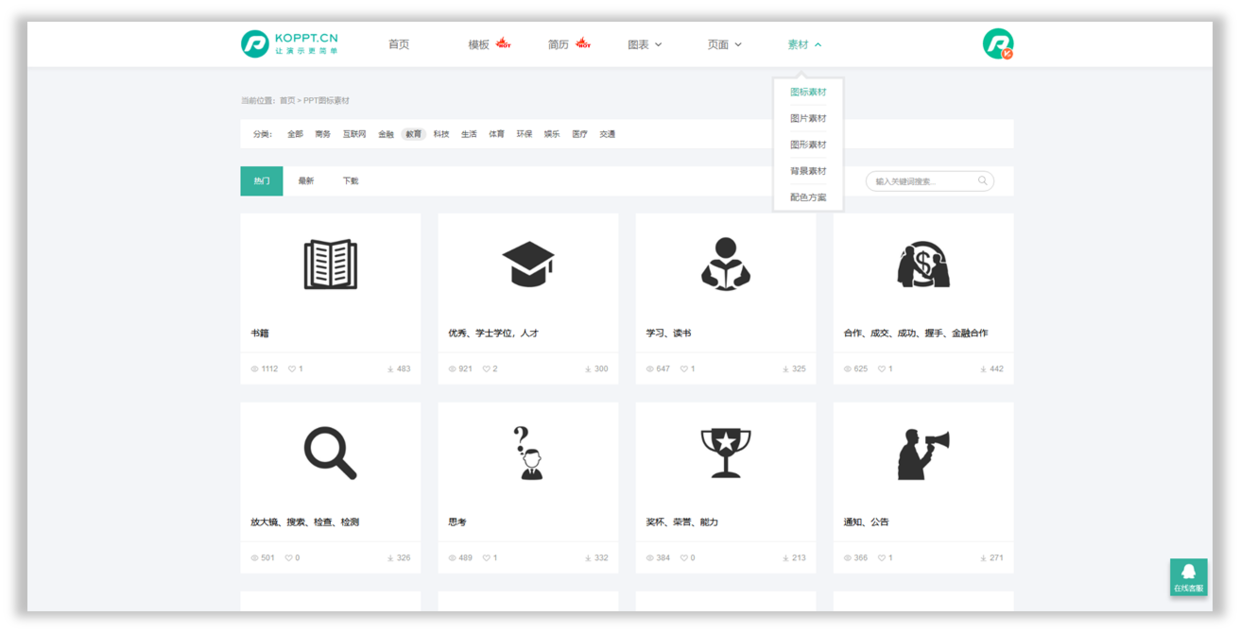The image size is (1240, 633).
Task: Open the megaphone 通知、公告 icon
Action: [923, 454]
